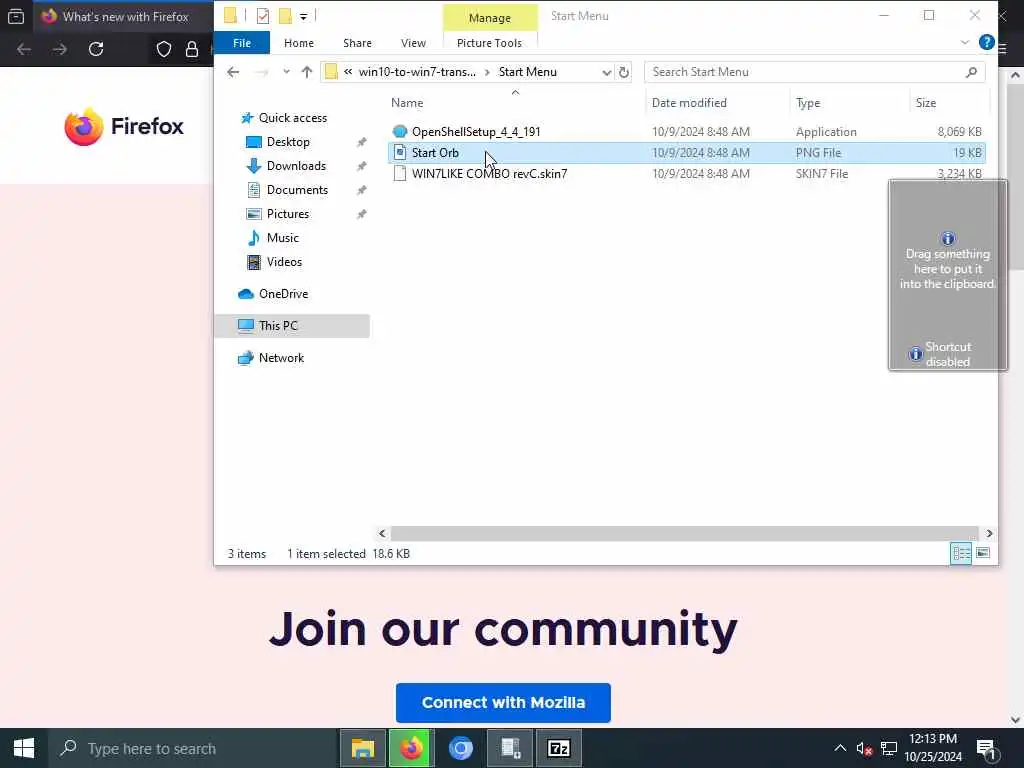Sort files by Size column
Image resolution: width=1024 pixels, height=768 pixels.
(x=925, y=103)
